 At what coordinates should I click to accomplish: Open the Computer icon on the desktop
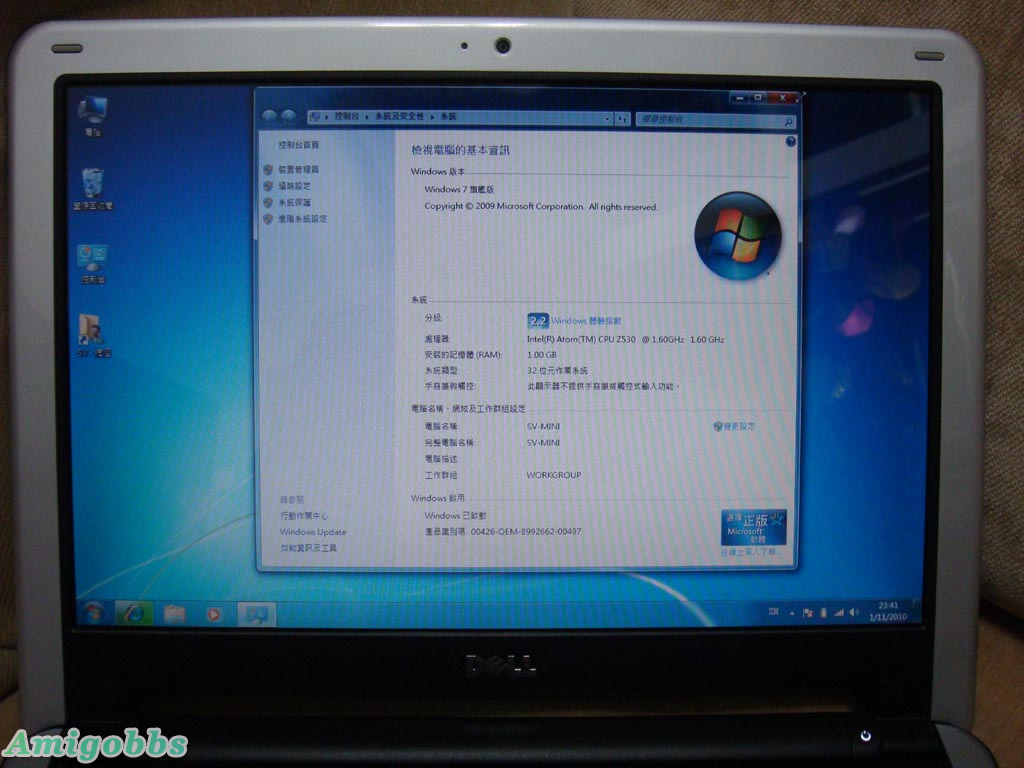point(93,110)
